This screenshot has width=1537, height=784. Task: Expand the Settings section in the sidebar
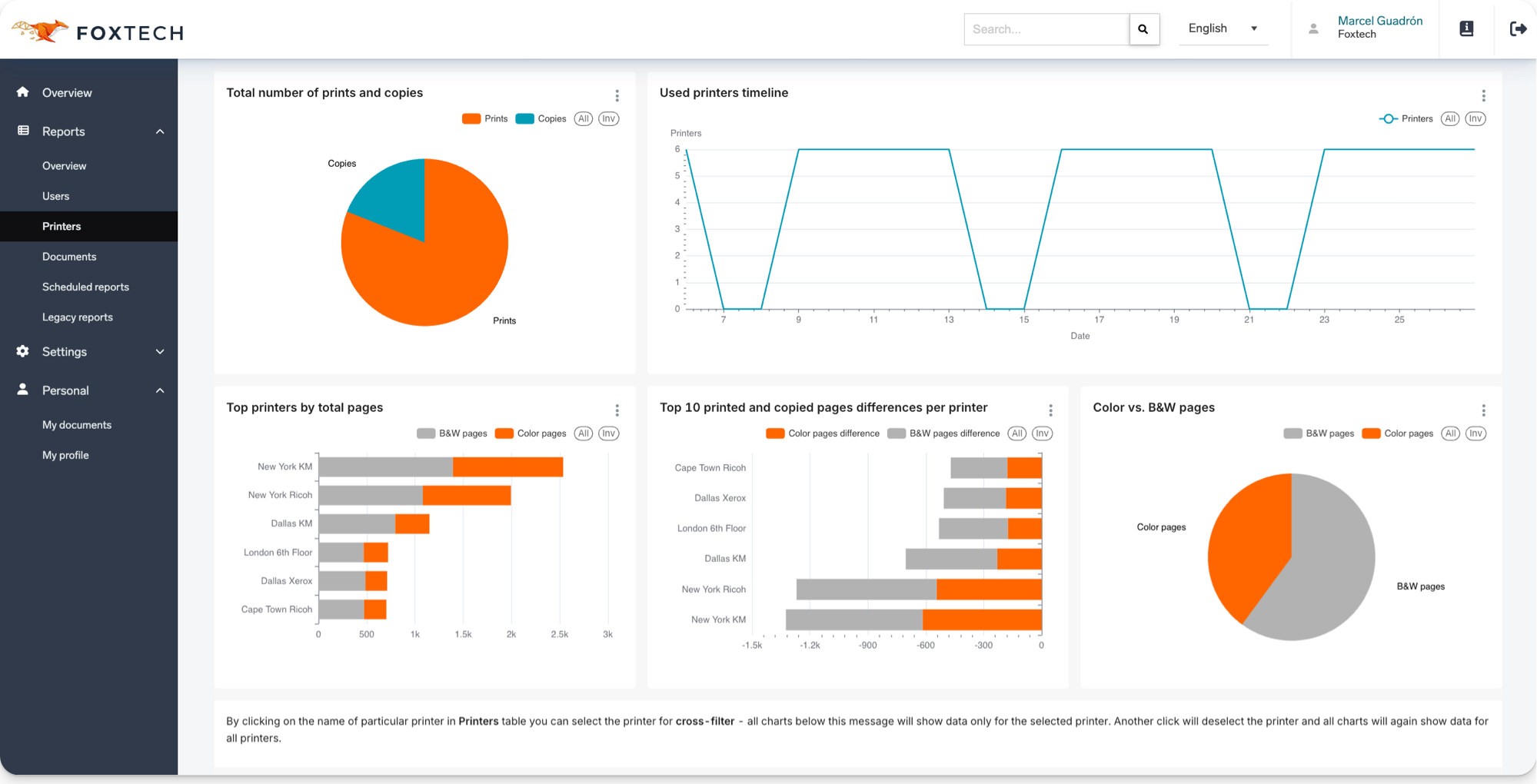coord(89,351)
